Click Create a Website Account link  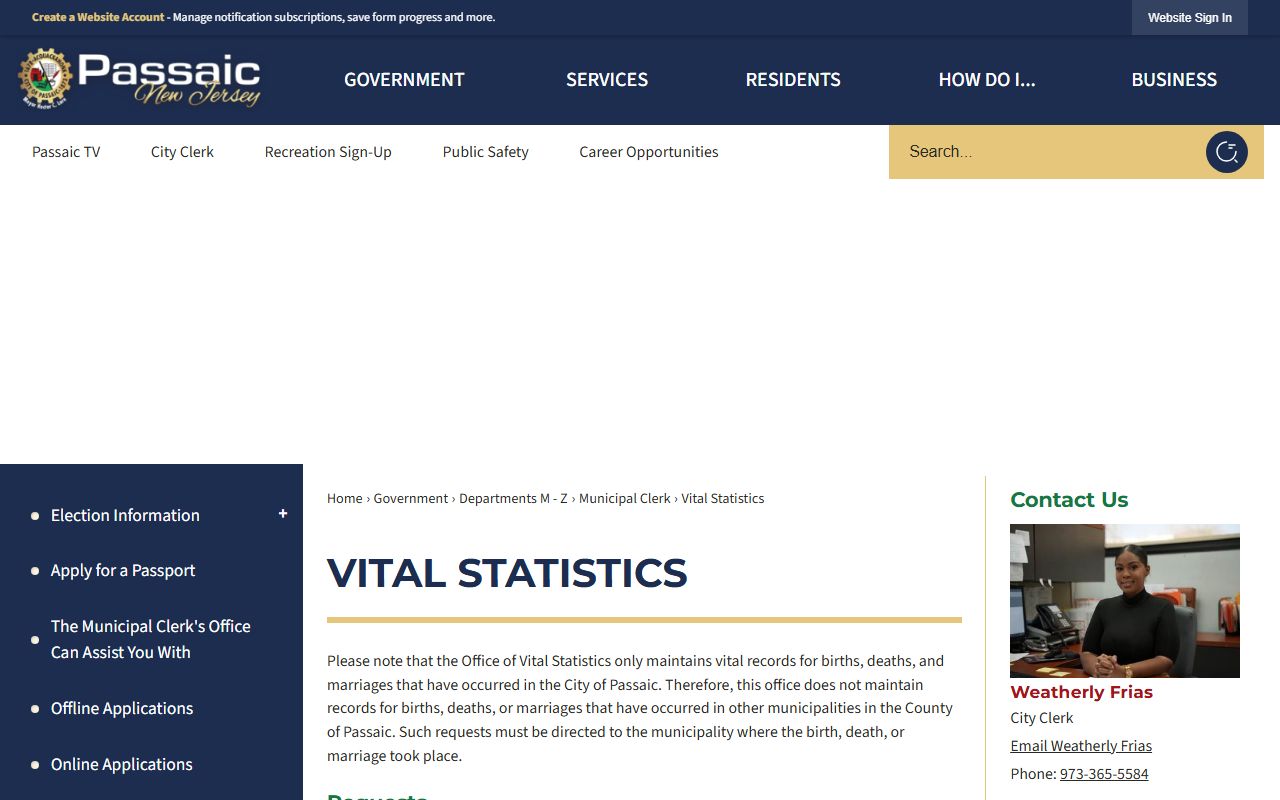98,17
